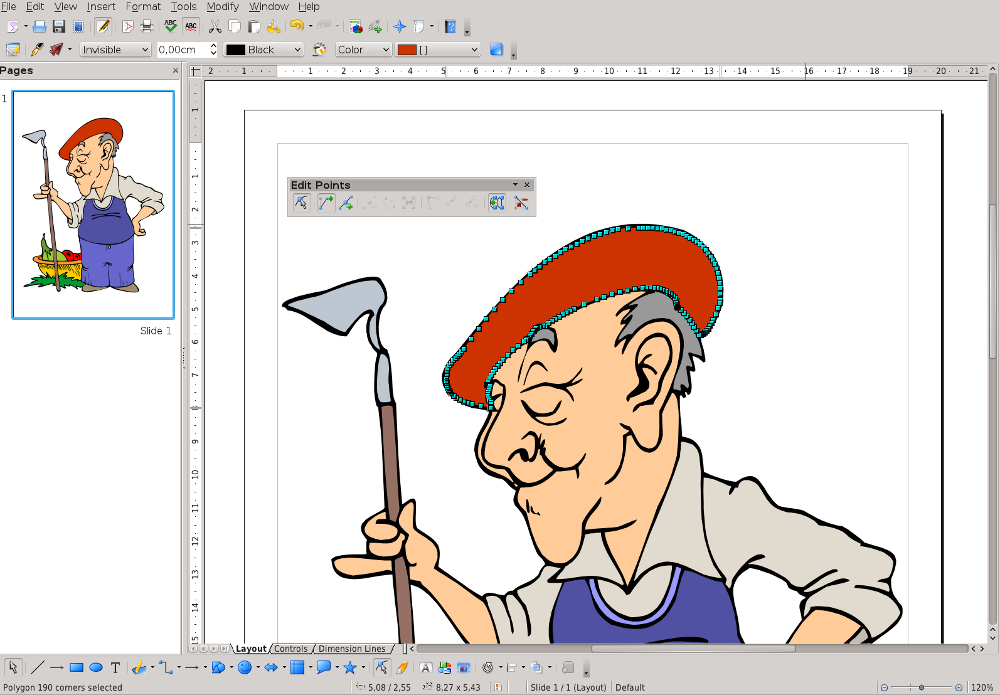Open the Undo history dropdown arrow
Screen dimensions: 1000x695
(x=310, y=27)
